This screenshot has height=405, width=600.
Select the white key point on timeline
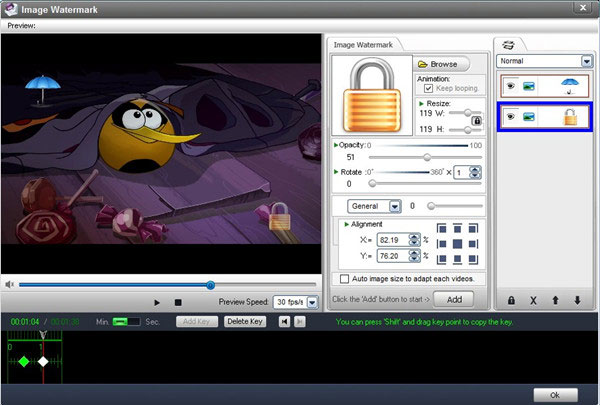[43, 361]
